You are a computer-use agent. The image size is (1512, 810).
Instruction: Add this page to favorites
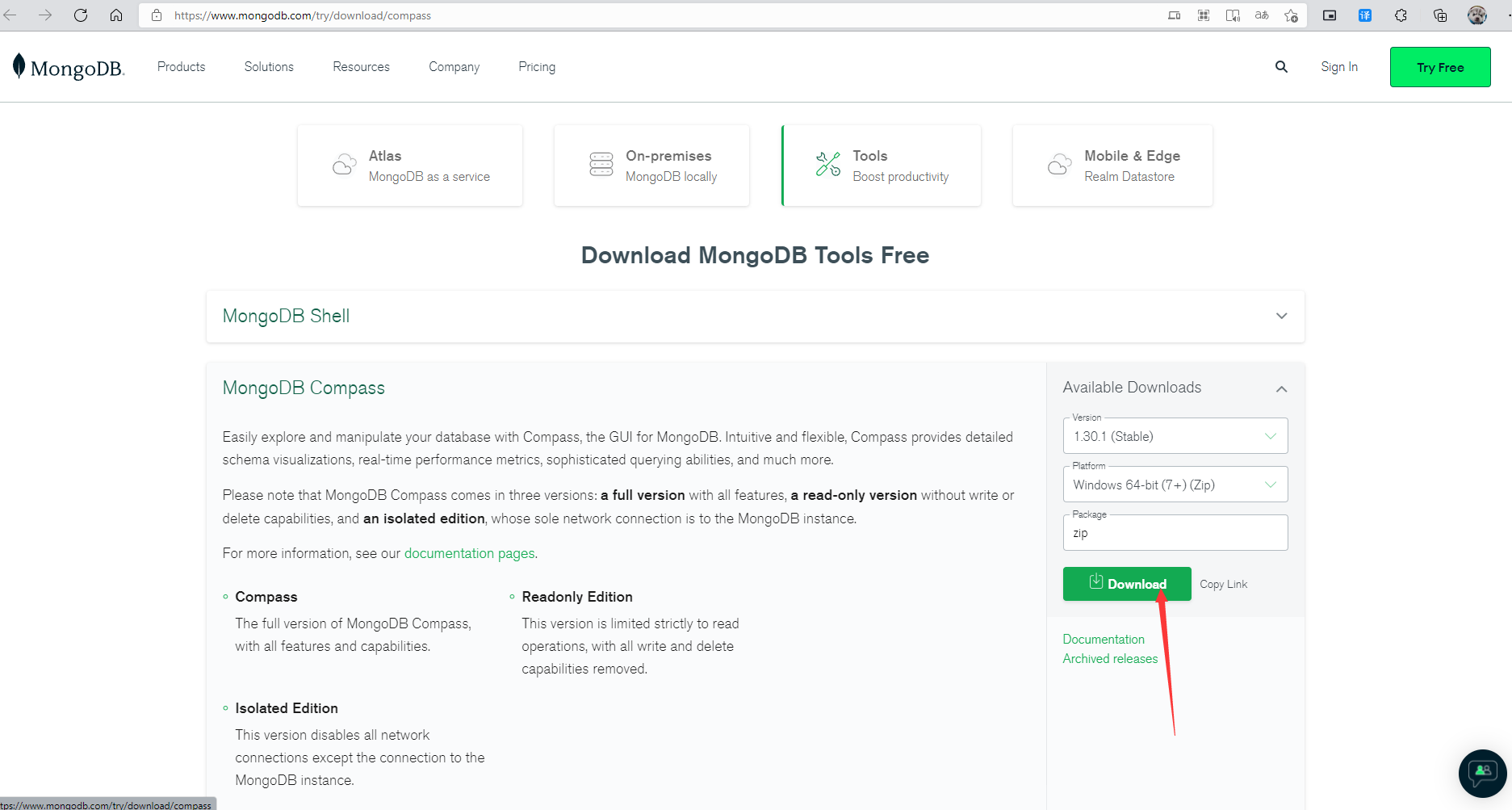coord(1291,15)
